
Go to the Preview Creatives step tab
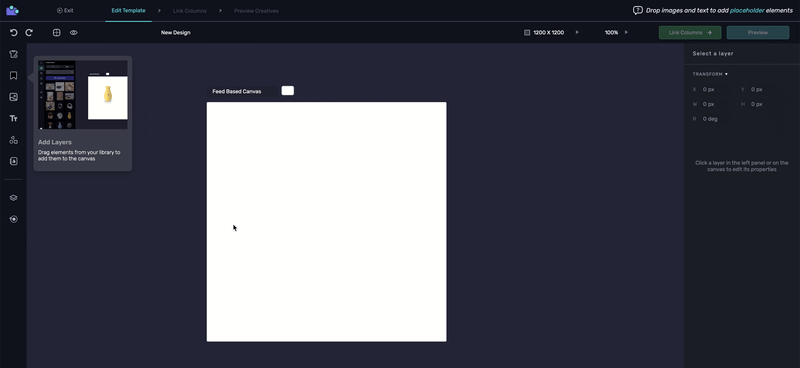pyautogui.click(x=256, y=11)
